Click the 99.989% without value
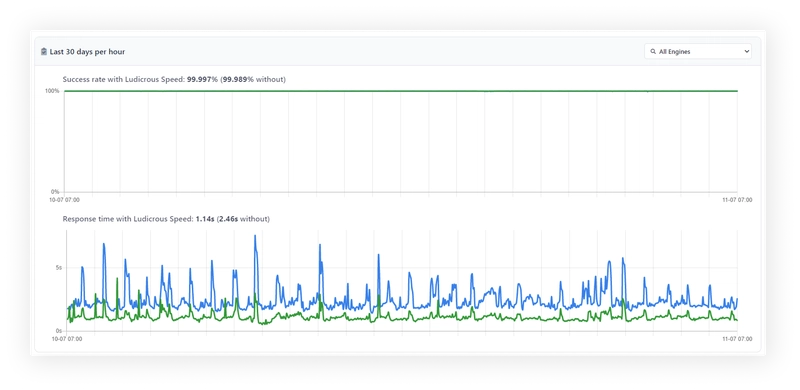This screenshot has width=800, height=390. point(238,80)
